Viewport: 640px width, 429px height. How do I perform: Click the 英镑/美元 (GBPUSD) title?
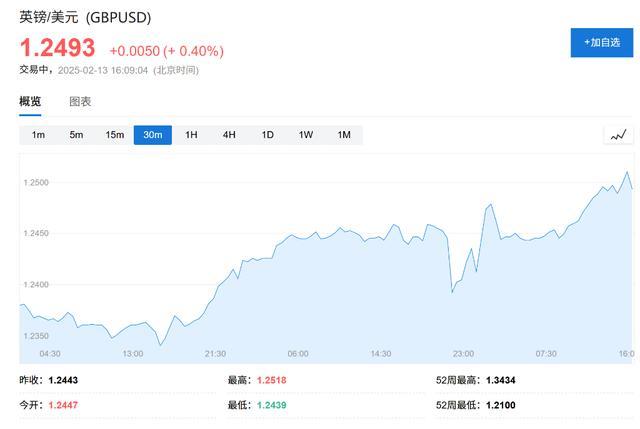[x=85, y=18]
